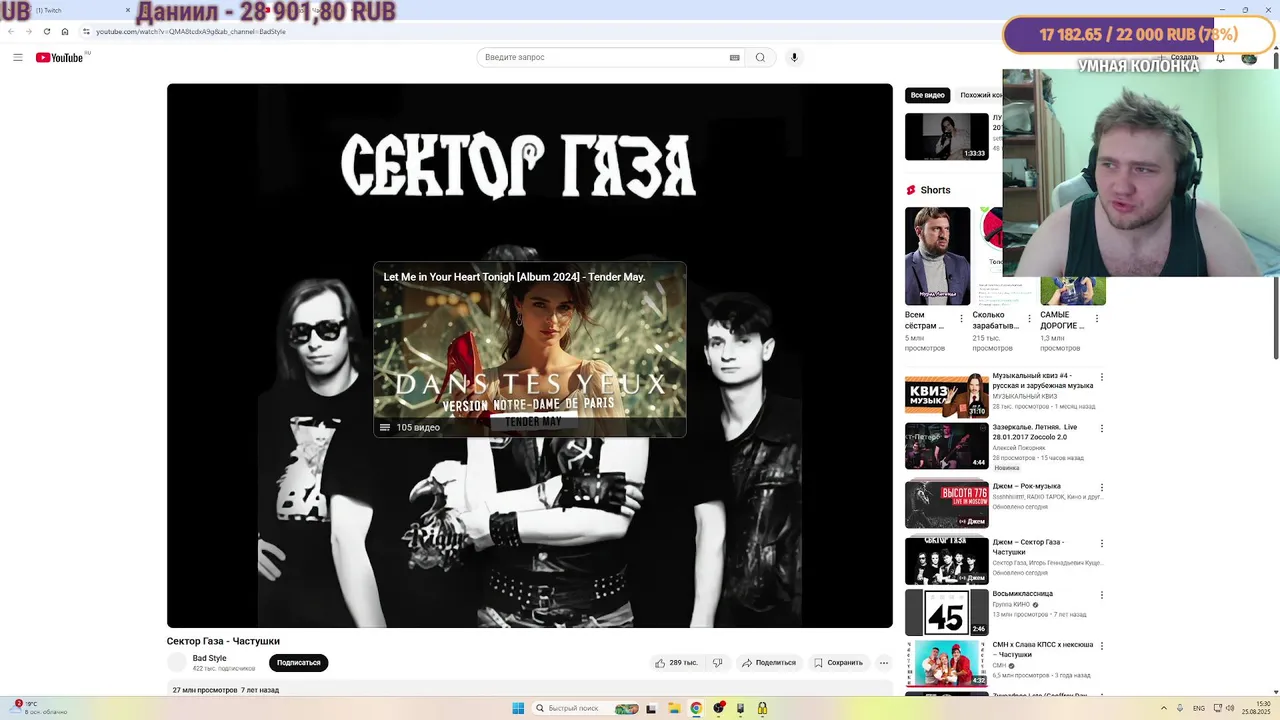The height and width of the screenshot is (720, 1280).
Task: Open the account avatar menu
Action: [1249, 58]
